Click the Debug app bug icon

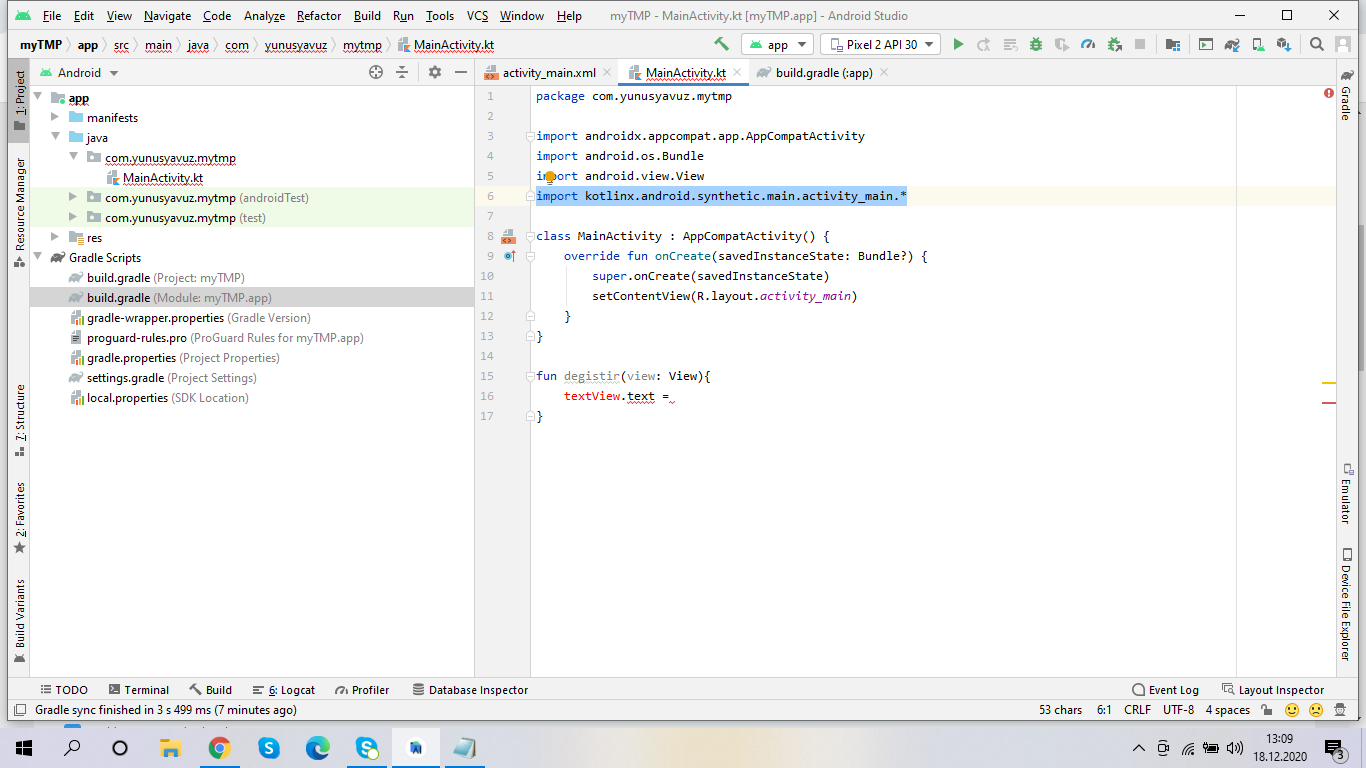[x=1036, y=44]
